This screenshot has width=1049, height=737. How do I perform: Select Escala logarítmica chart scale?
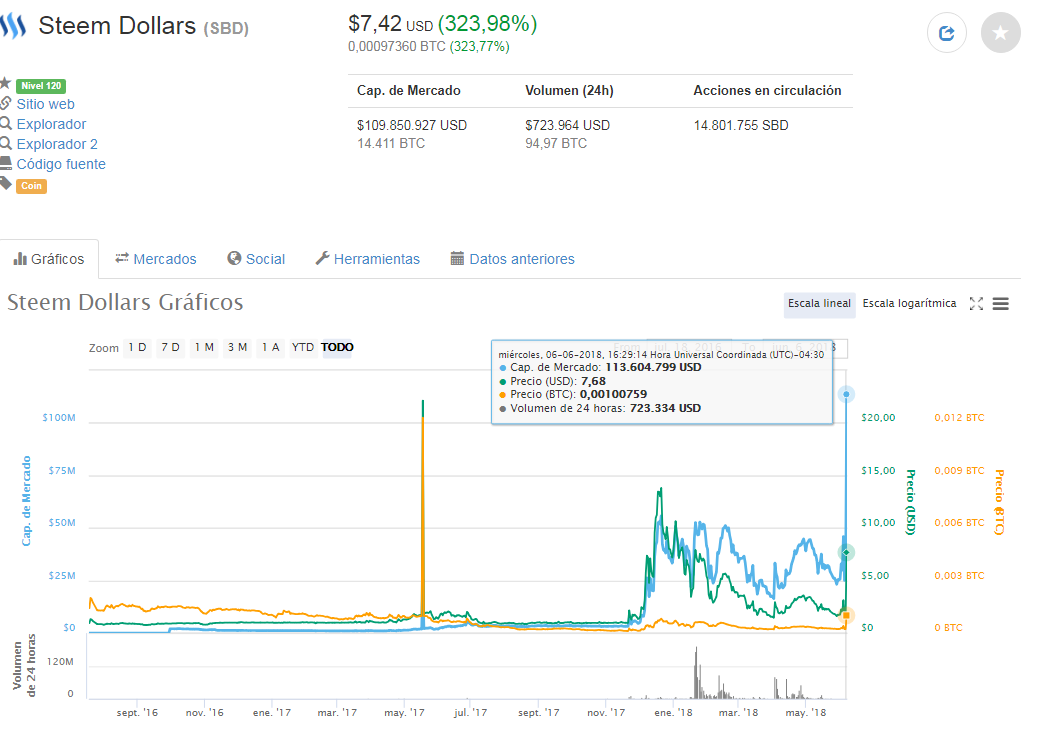909,304
